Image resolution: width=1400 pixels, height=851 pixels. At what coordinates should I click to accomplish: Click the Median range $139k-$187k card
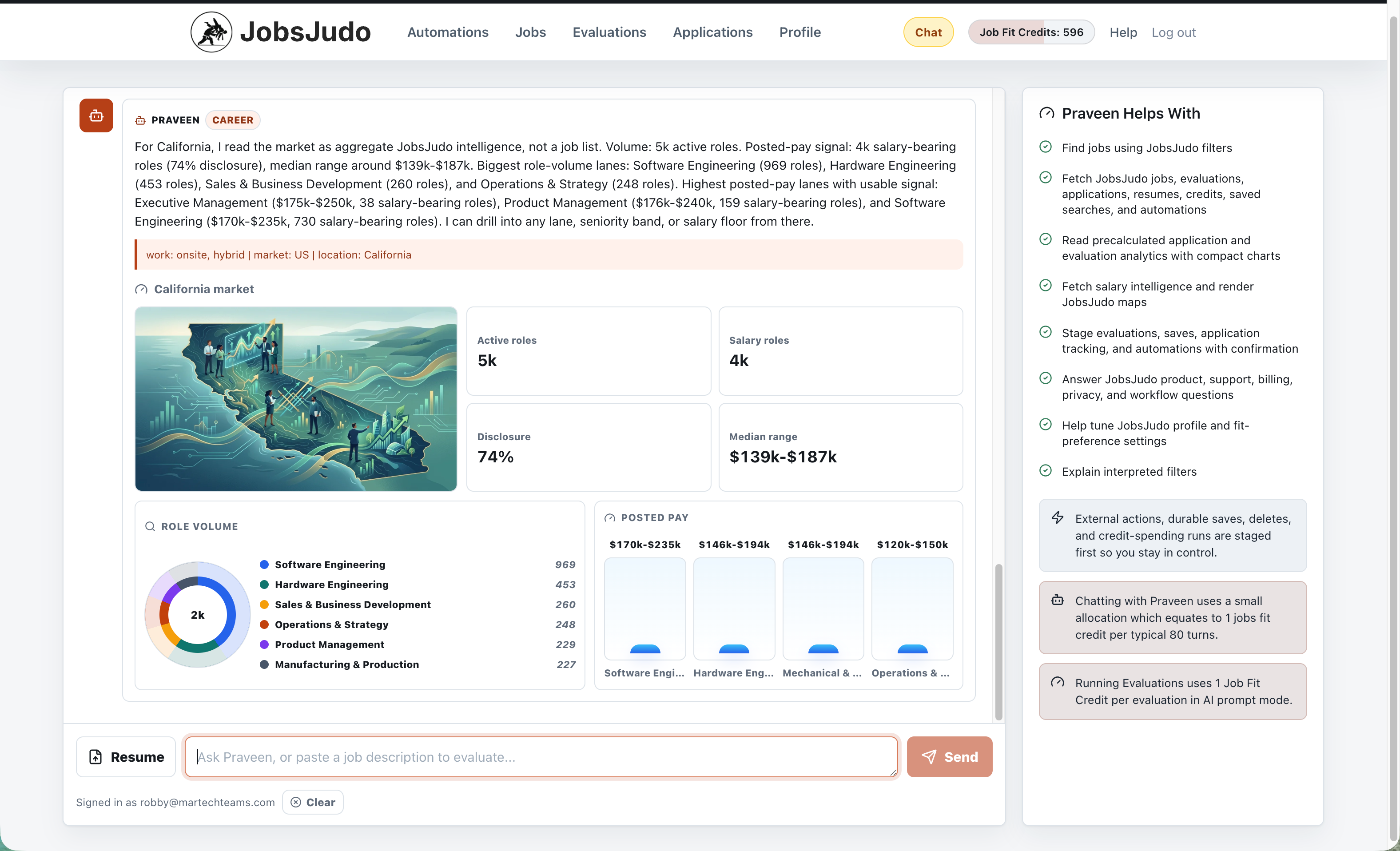pos(840,447)
